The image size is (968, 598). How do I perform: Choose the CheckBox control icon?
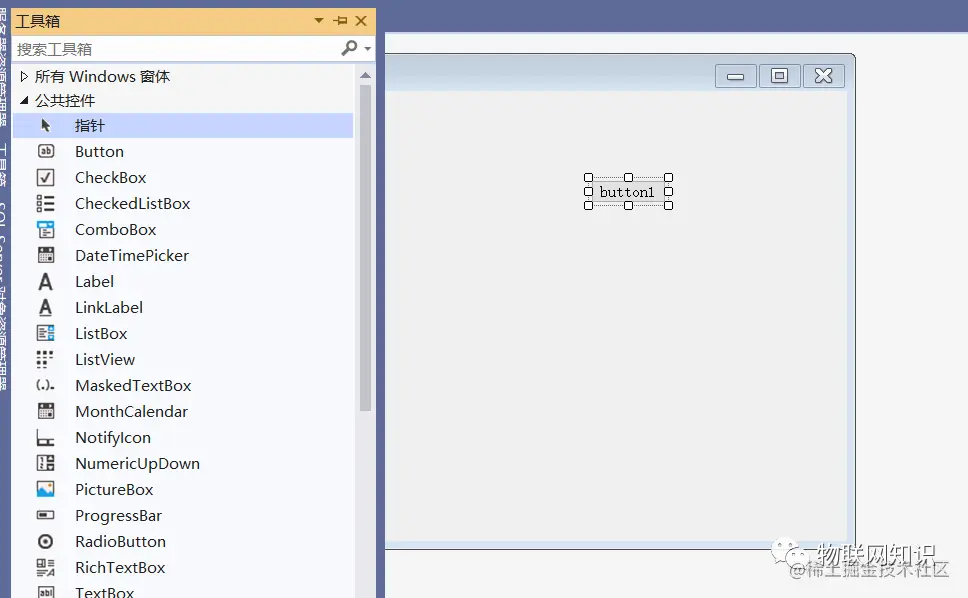click(46, 178)
